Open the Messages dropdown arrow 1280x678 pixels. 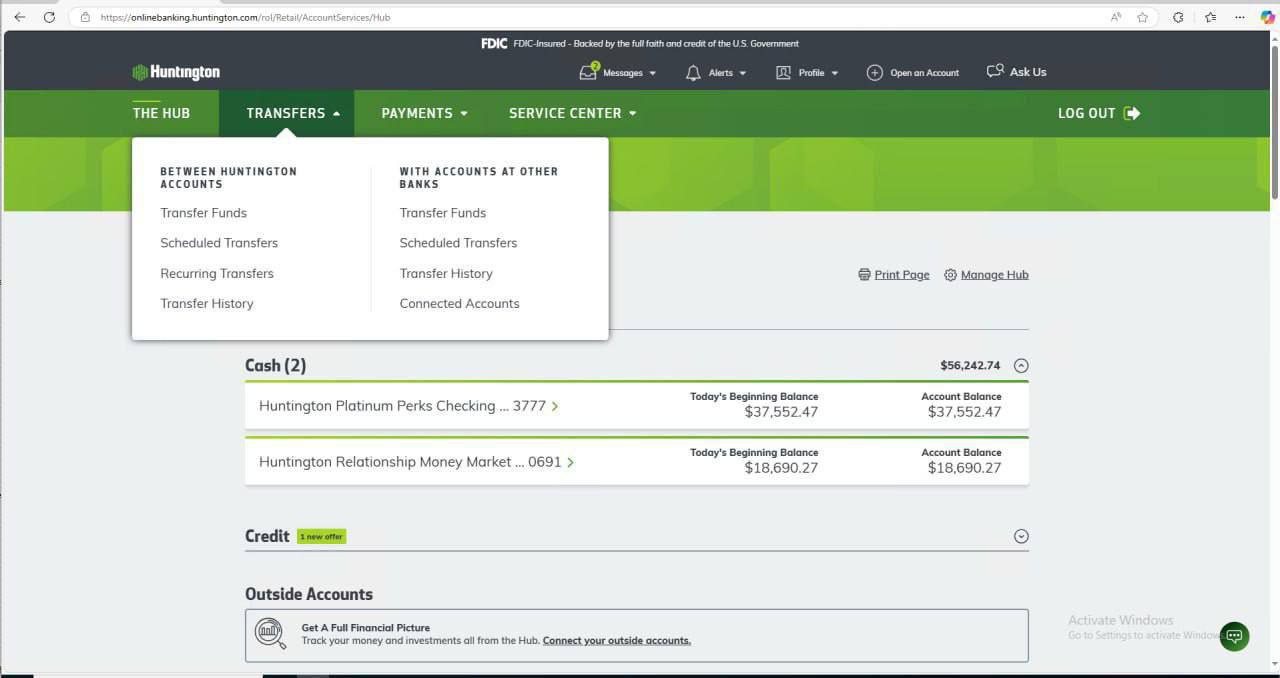coord(653,73)
